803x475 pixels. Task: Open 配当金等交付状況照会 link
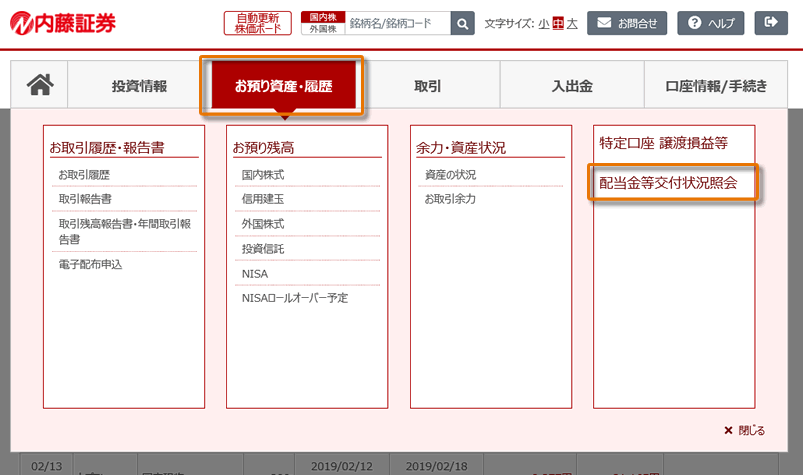tap(668, 184)
